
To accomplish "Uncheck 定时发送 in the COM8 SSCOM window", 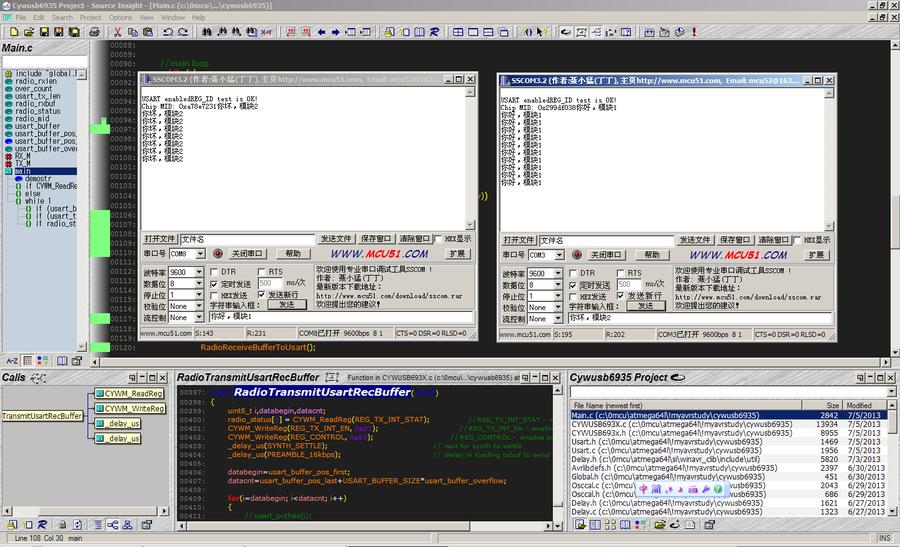I will coord(214,284).
